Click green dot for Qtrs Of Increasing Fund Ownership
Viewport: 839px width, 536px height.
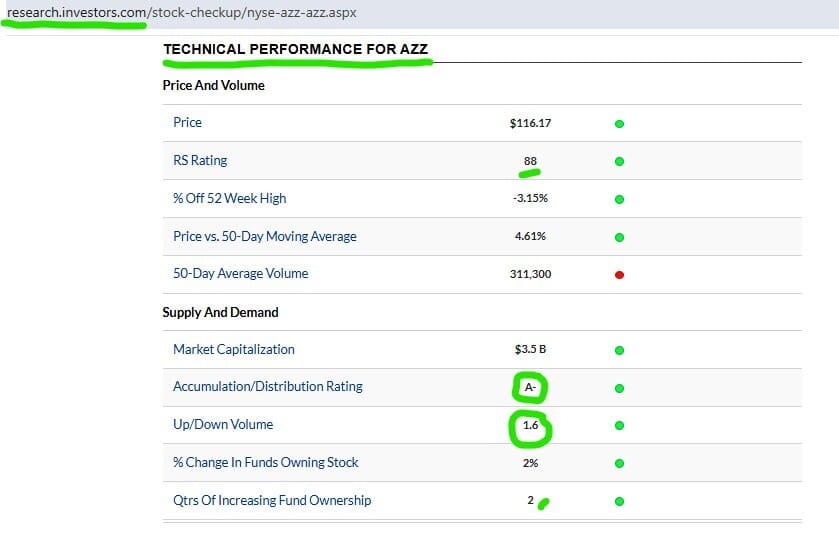(x=619, y=501)
